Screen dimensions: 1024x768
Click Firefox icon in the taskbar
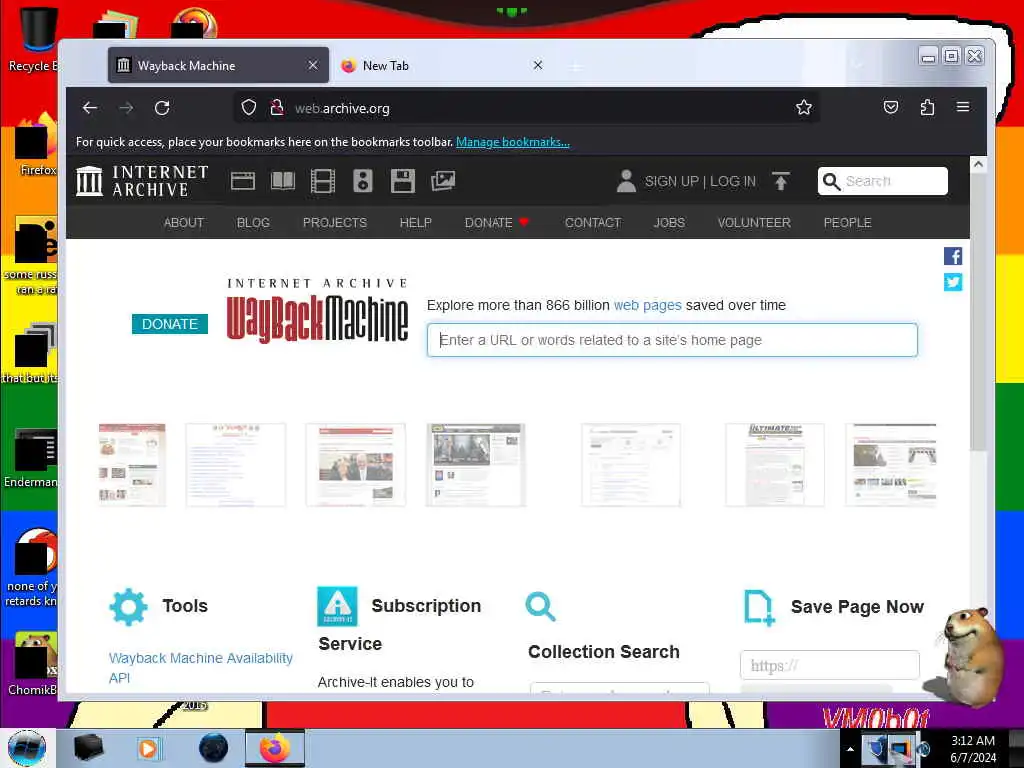[x=274, y=748]
